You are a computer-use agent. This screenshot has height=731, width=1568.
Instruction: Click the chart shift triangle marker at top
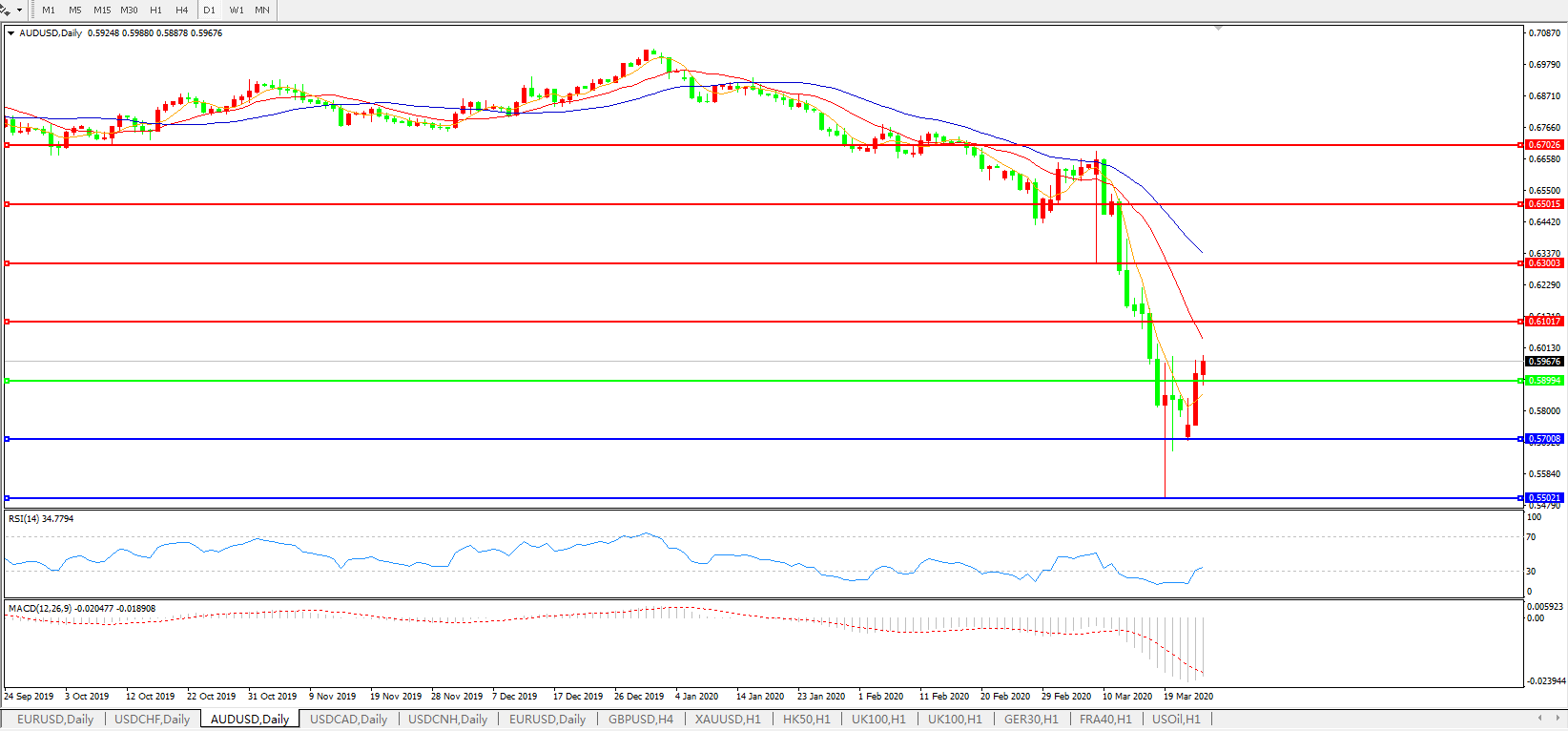click(1218, 29)
